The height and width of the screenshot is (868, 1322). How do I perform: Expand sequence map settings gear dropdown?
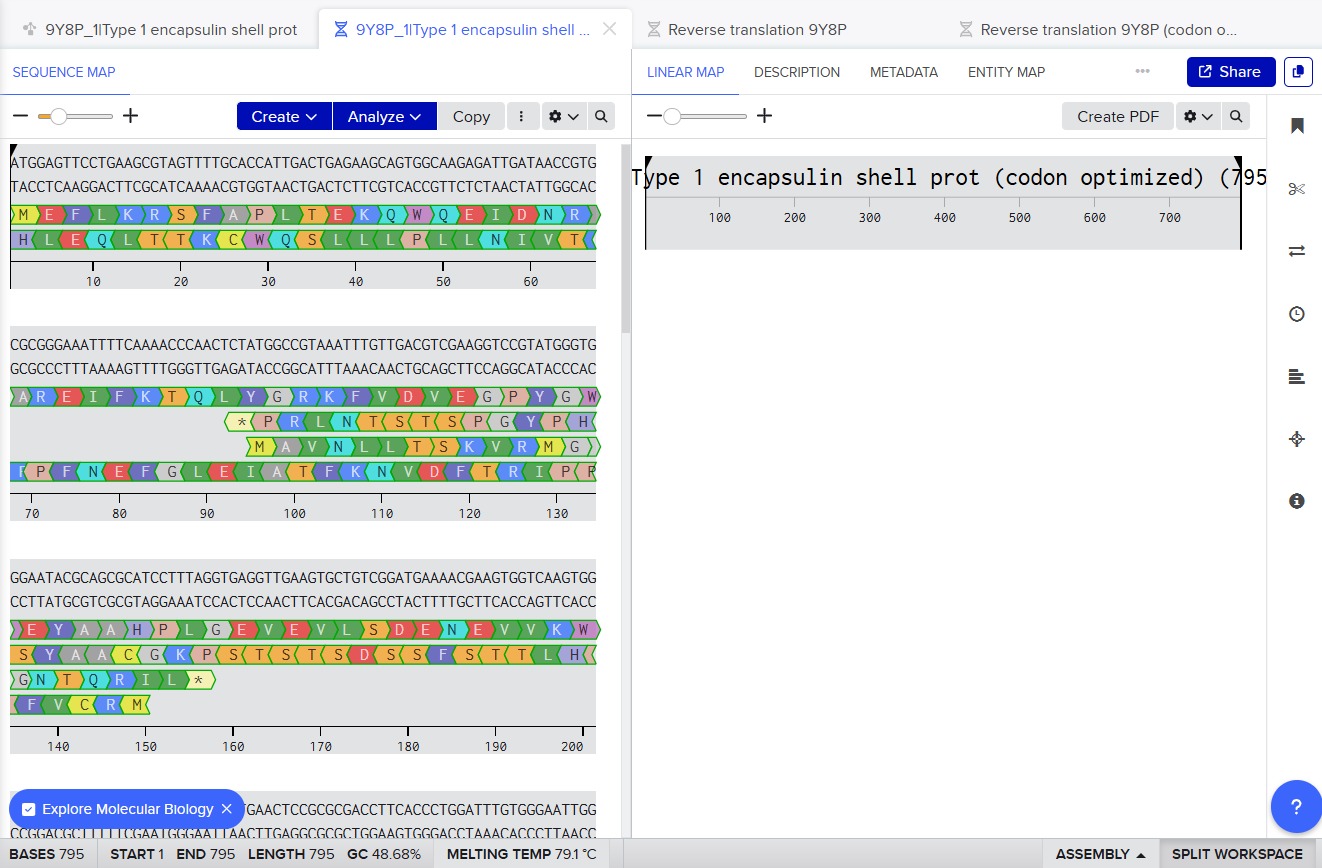pos(564,116)
